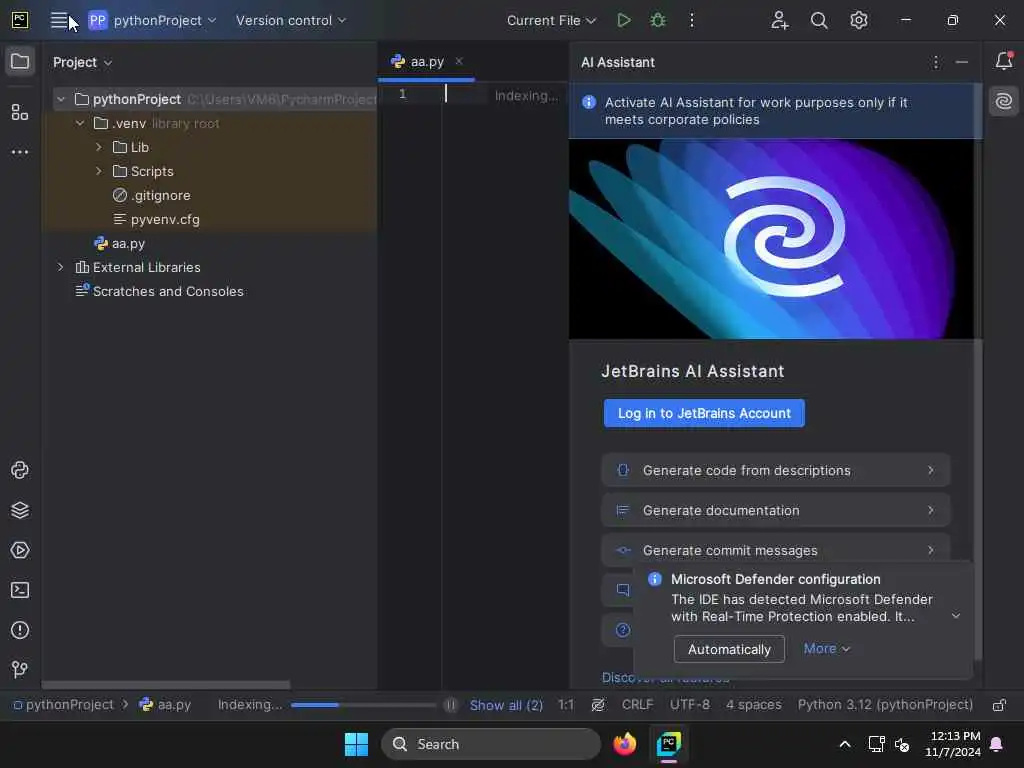
Task: Open the Structure tool window icon
Action: 20,112
